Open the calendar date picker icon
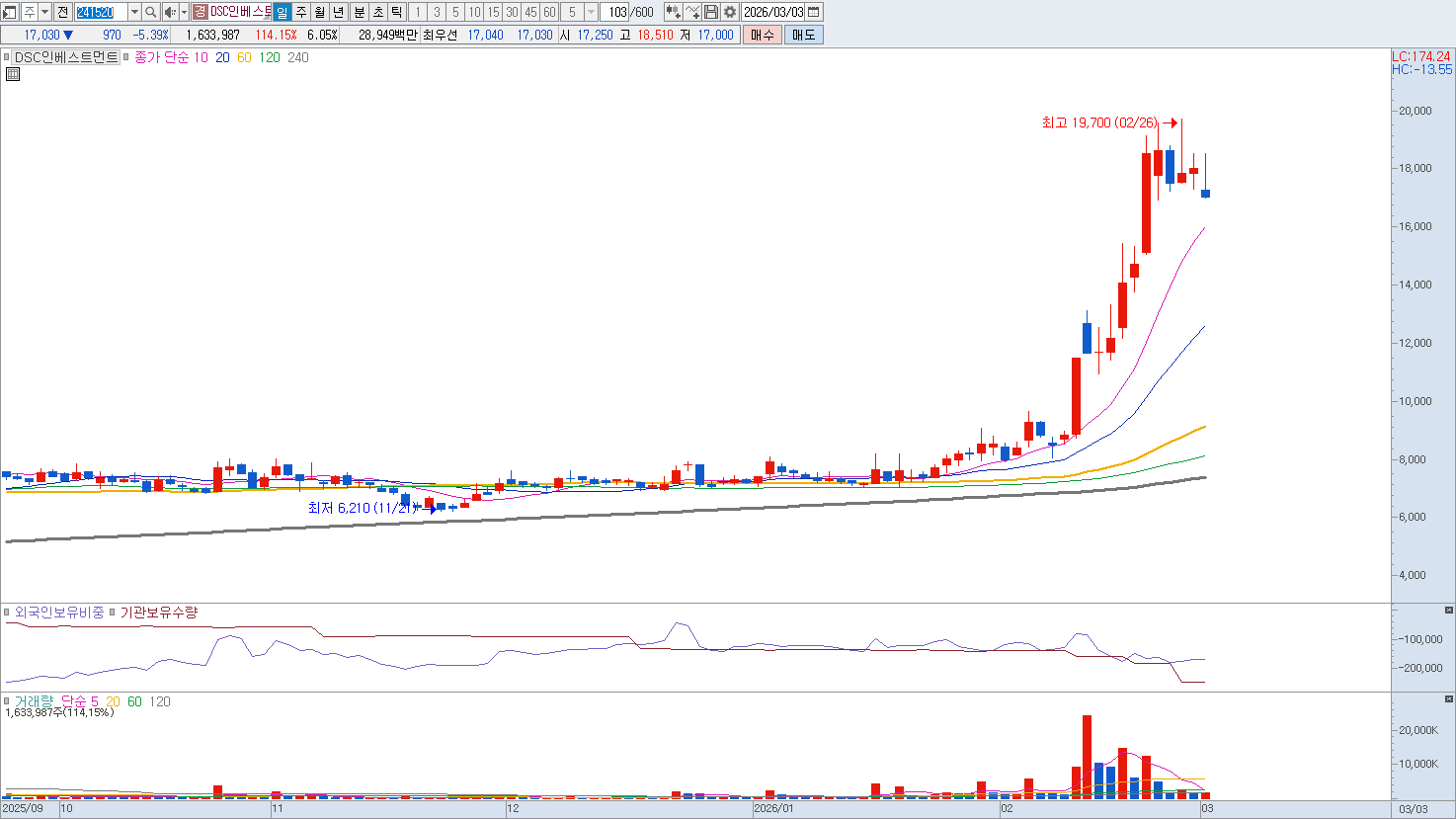1456x819 pixels. 814,12
